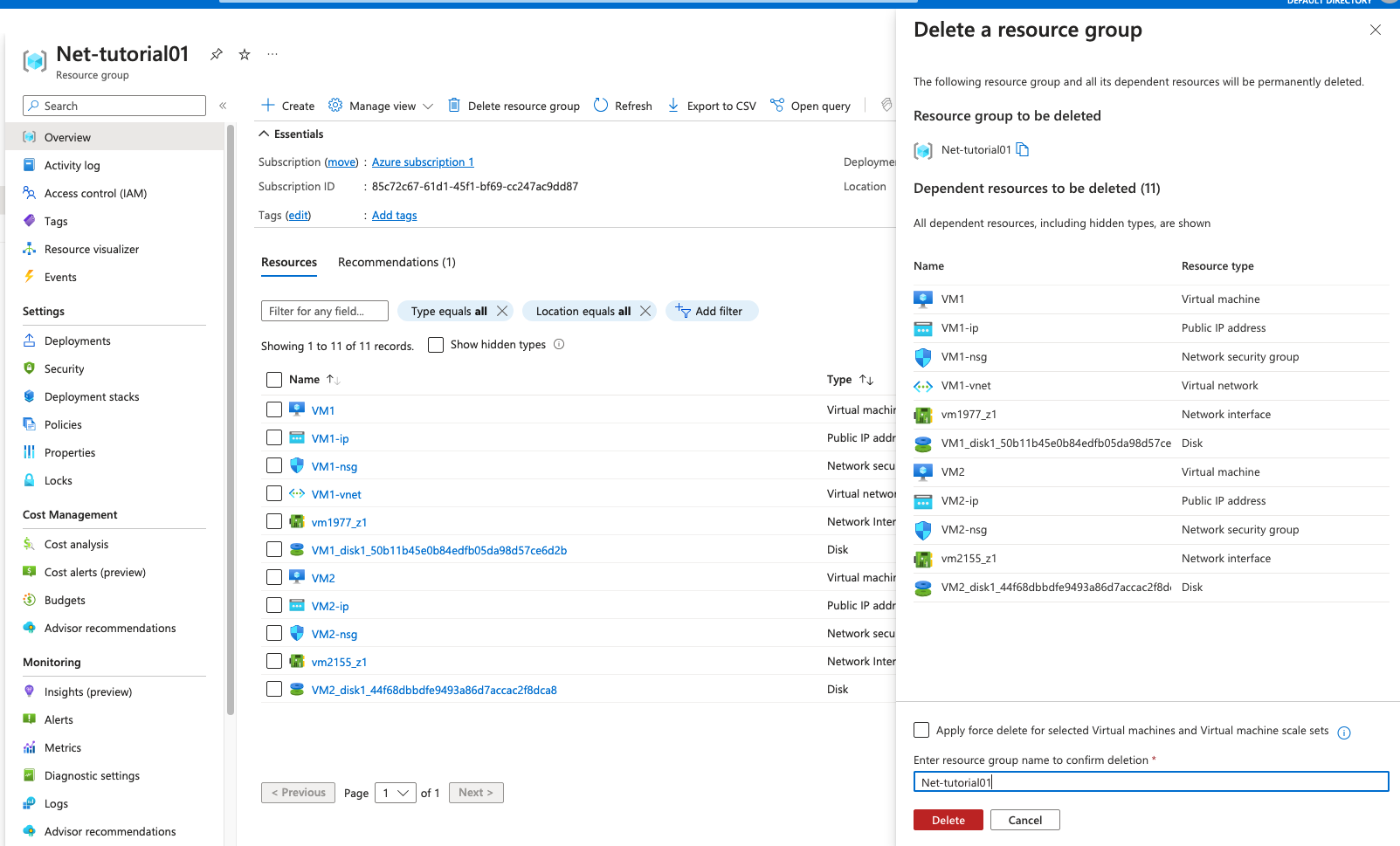Sort resources by the Type column arrows
1400x846 pixels.
click(x=866, y=380)
